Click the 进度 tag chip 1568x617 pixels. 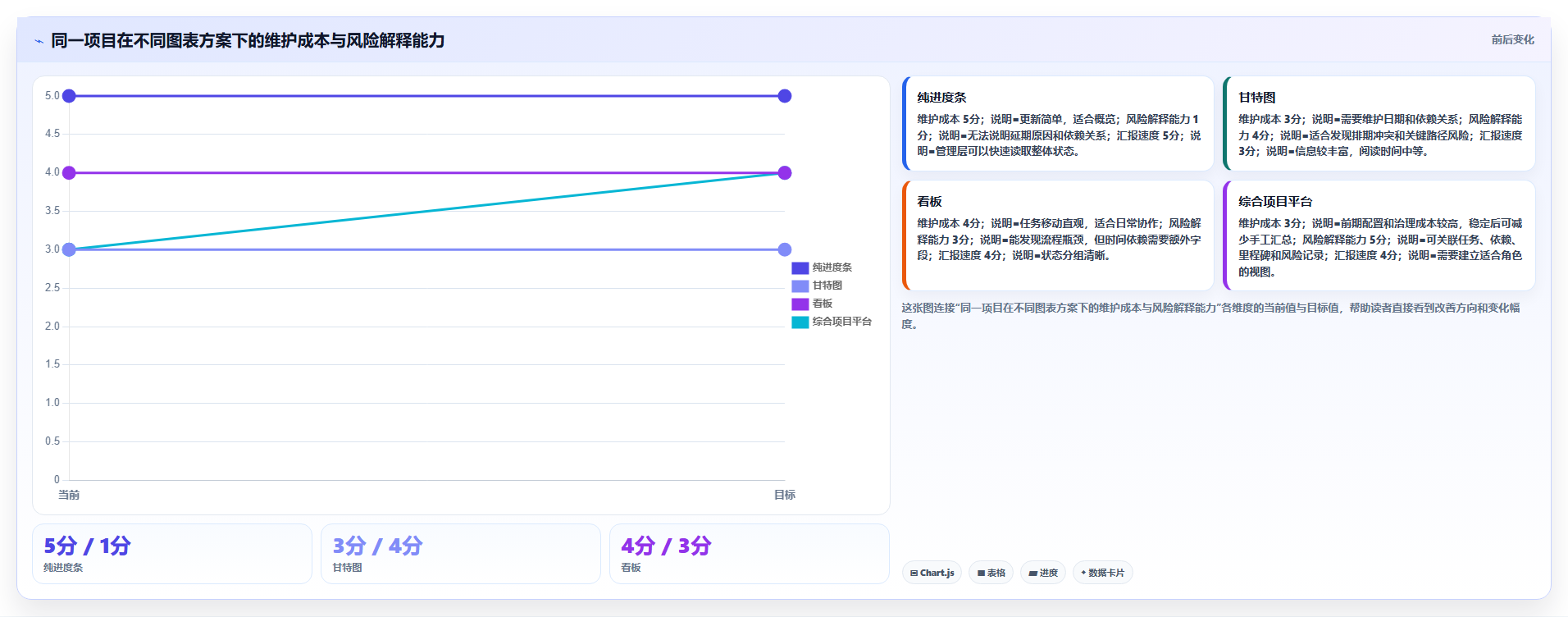(1043, 573)
